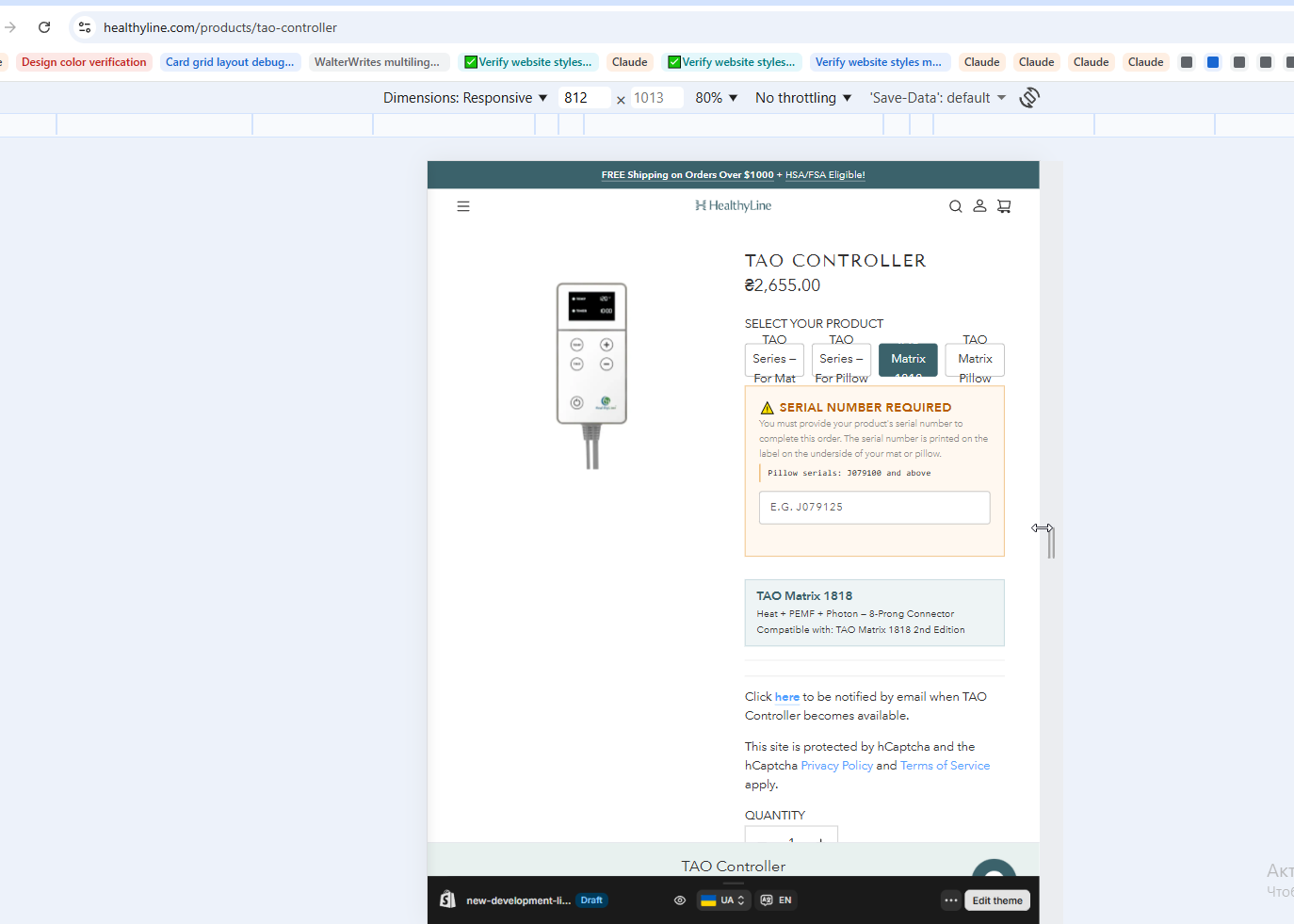Open hCaptcha Terms of Service link
This screenshot has height=924, width=1294.
click(x=945, y=766)
